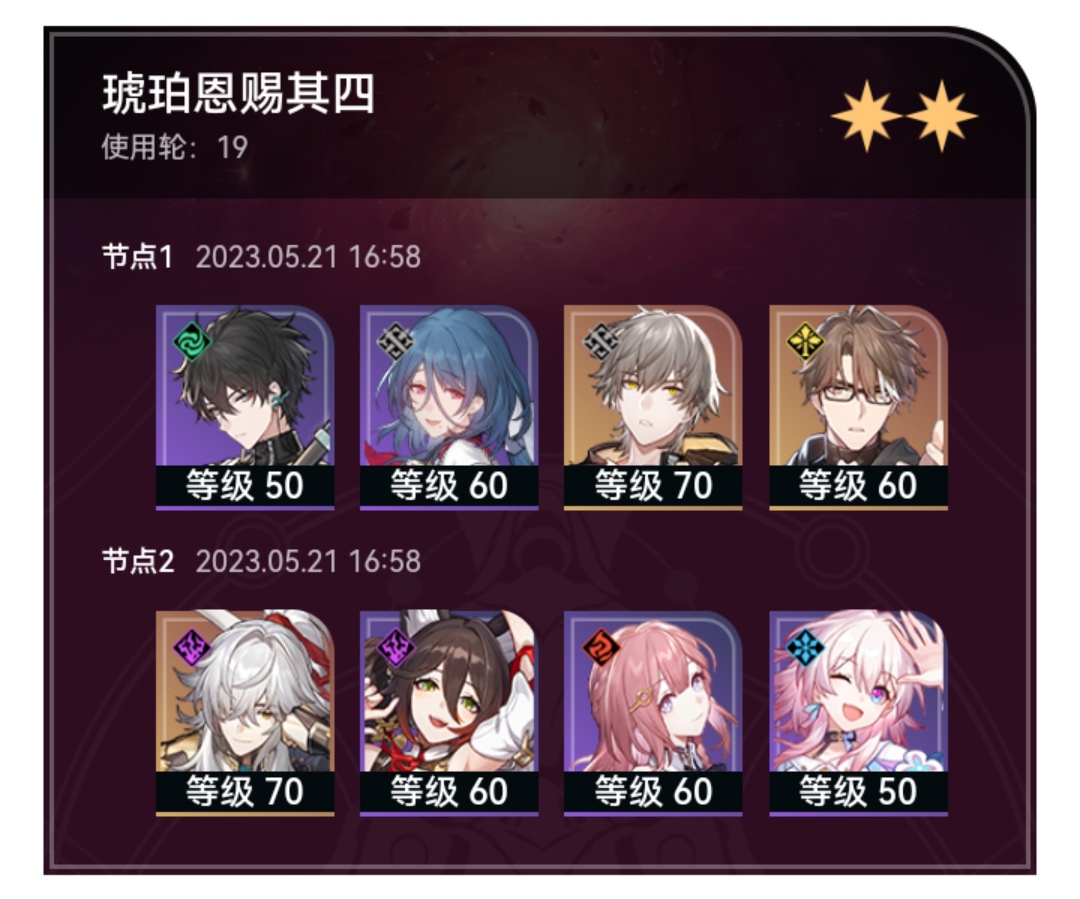The height and width of the screenshot is (899, 1080).
Task: Click the 琥珀恩赐其四 stage title
Action: pyautogui.click(x=239, y=94)
